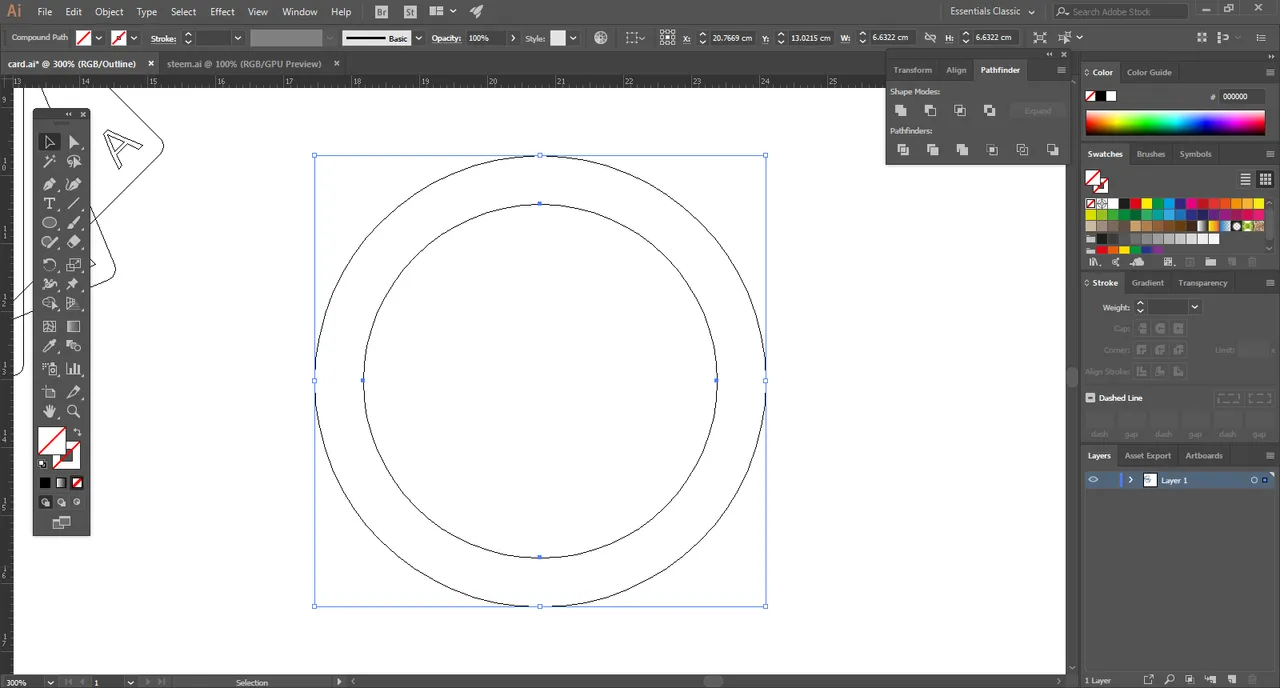Open the Color Guide tab
Image resolution: width=1280 pixels, height=688 pixels.
click(x=1149, y=72)
